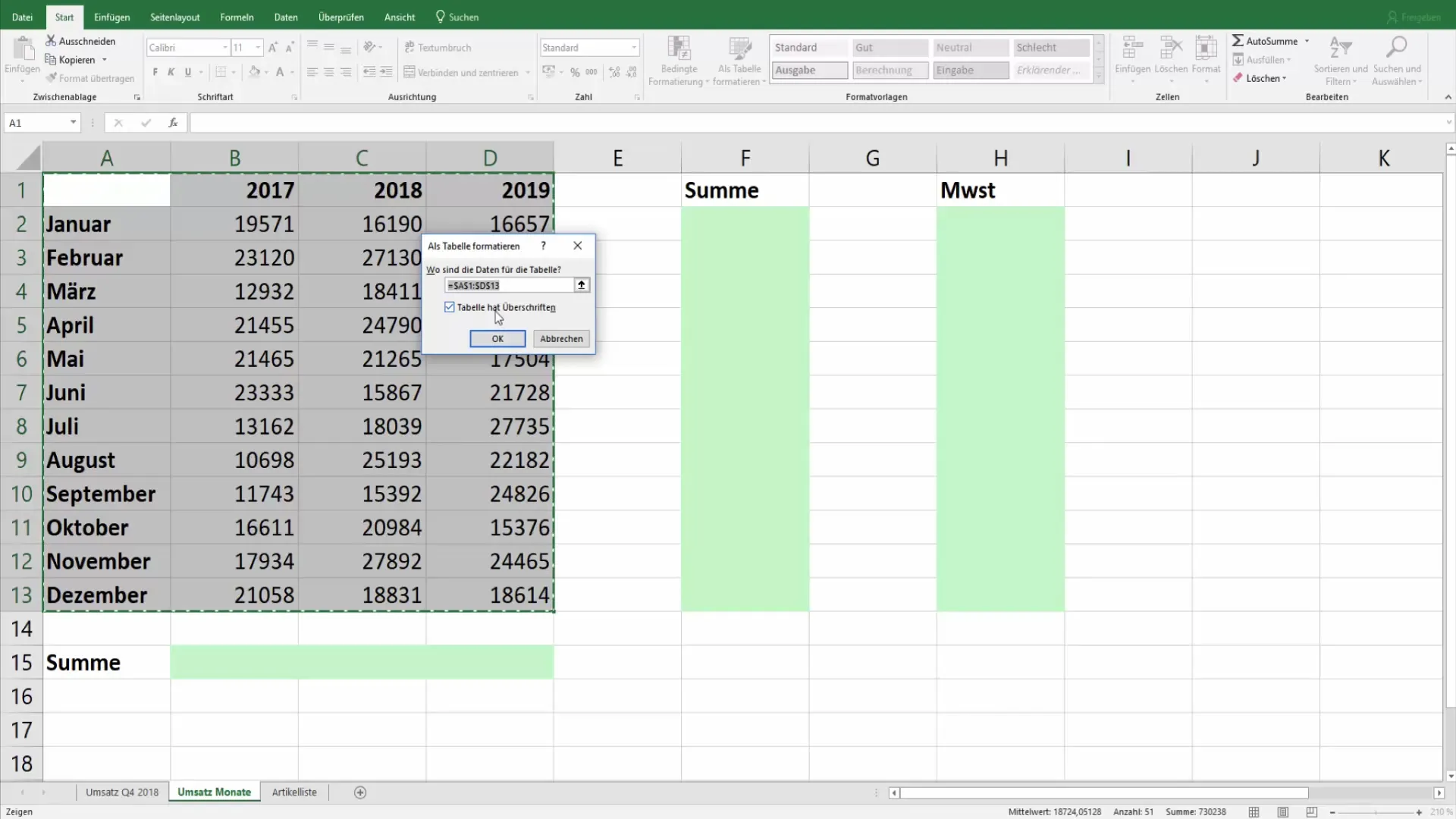
Task: Open Verbinden und zentrieren dropdown arrow
Action: tap(528, 73)
